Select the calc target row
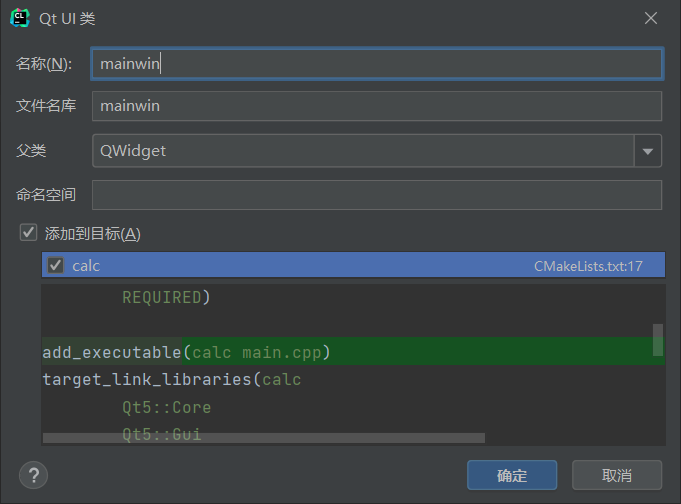This screenshot has height=504, width=681. pyautogui.click(x=354, y=265)
